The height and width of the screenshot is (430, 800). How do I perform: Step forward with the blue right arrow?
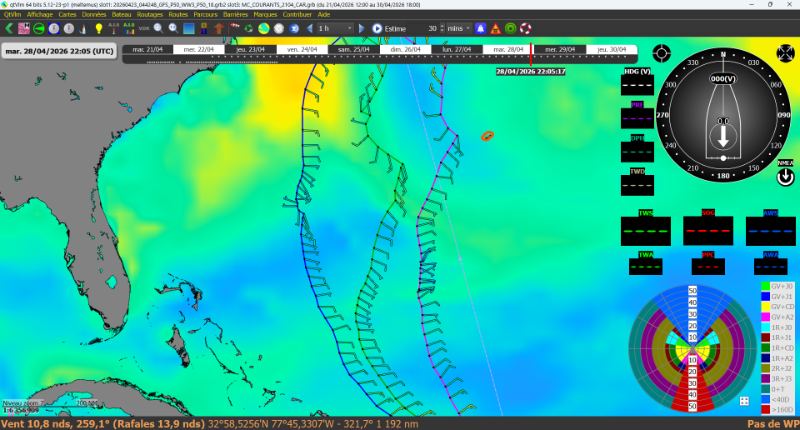pos(363,28)
